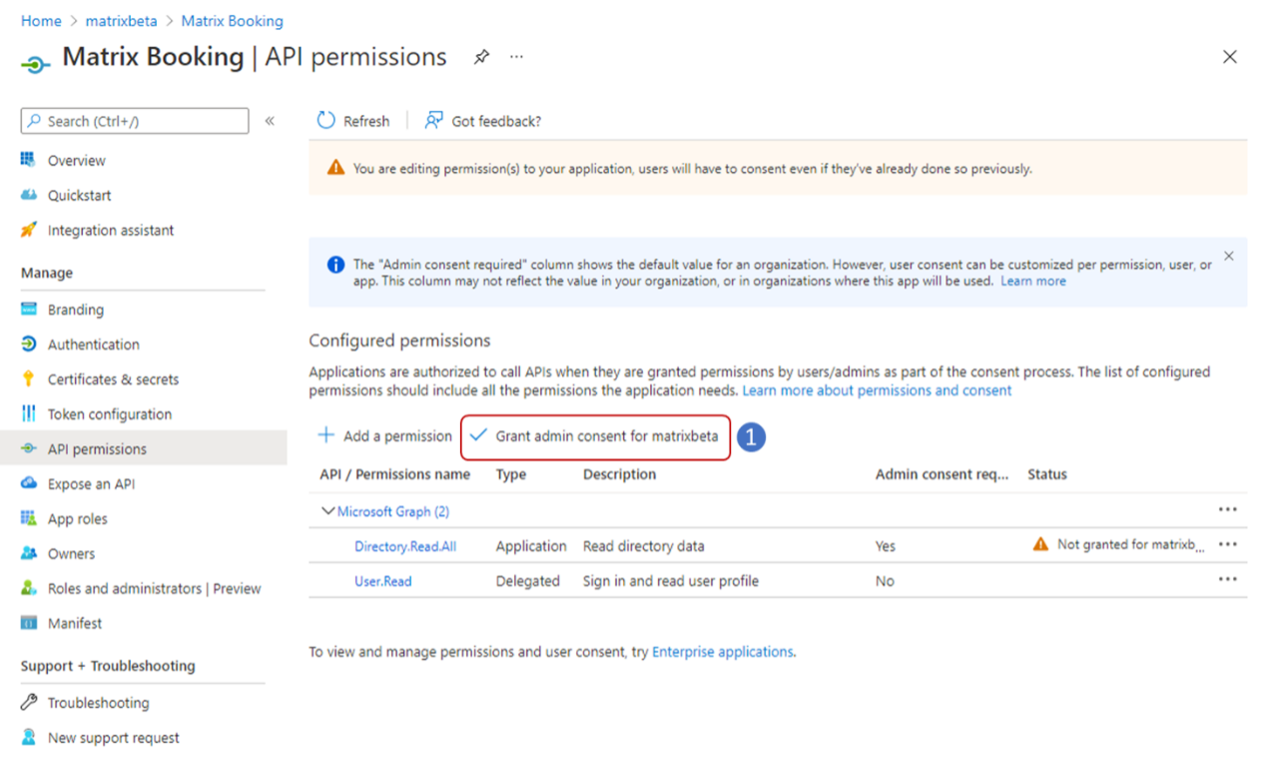Go to Home breadcrumb

tap(41, 20)
